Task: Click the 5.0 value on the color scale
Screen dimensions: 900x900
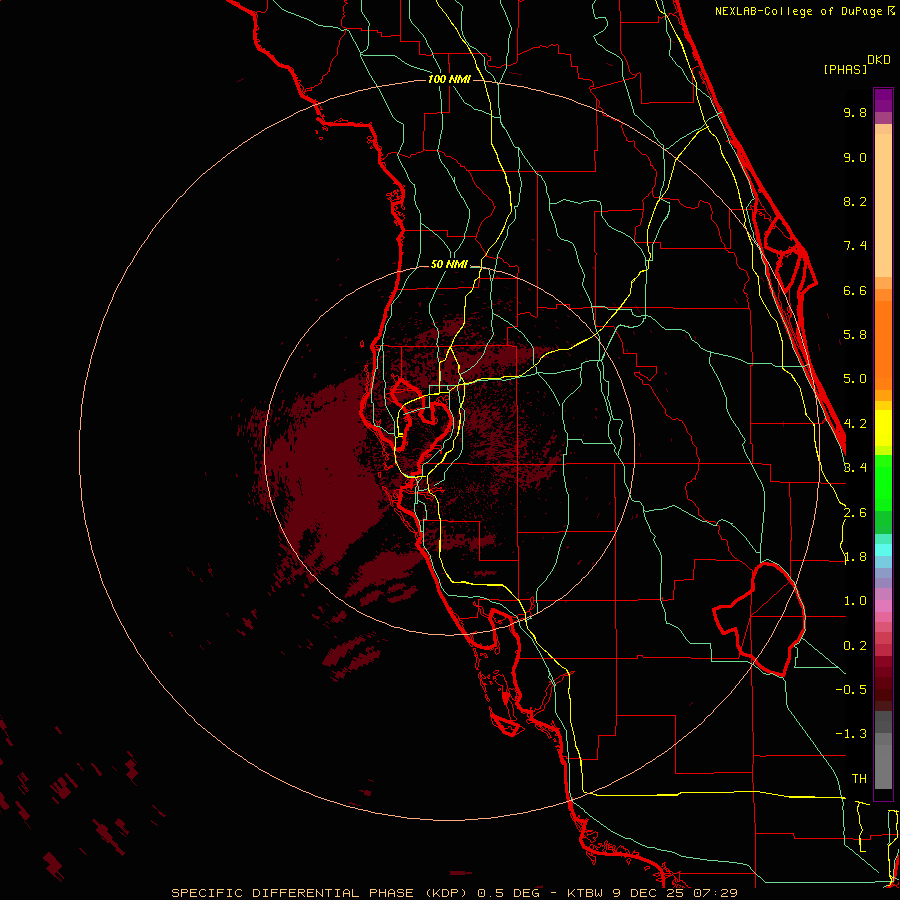Action: (855, 379)
